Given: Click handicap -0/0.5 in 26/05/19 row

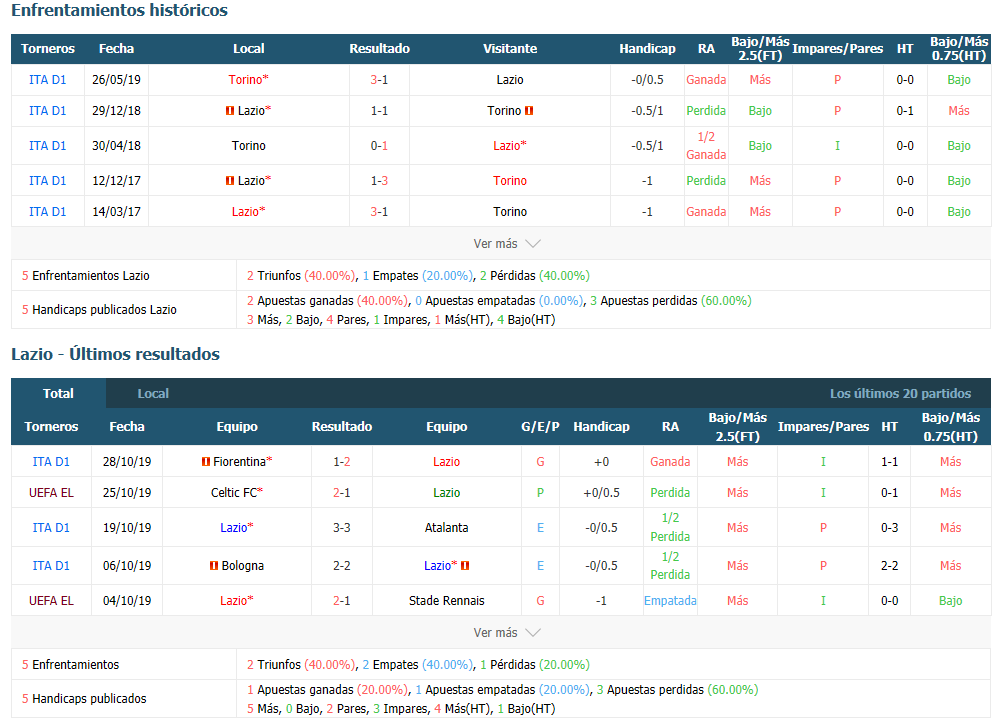Looking at the screenshot, I should click(647, 80).
